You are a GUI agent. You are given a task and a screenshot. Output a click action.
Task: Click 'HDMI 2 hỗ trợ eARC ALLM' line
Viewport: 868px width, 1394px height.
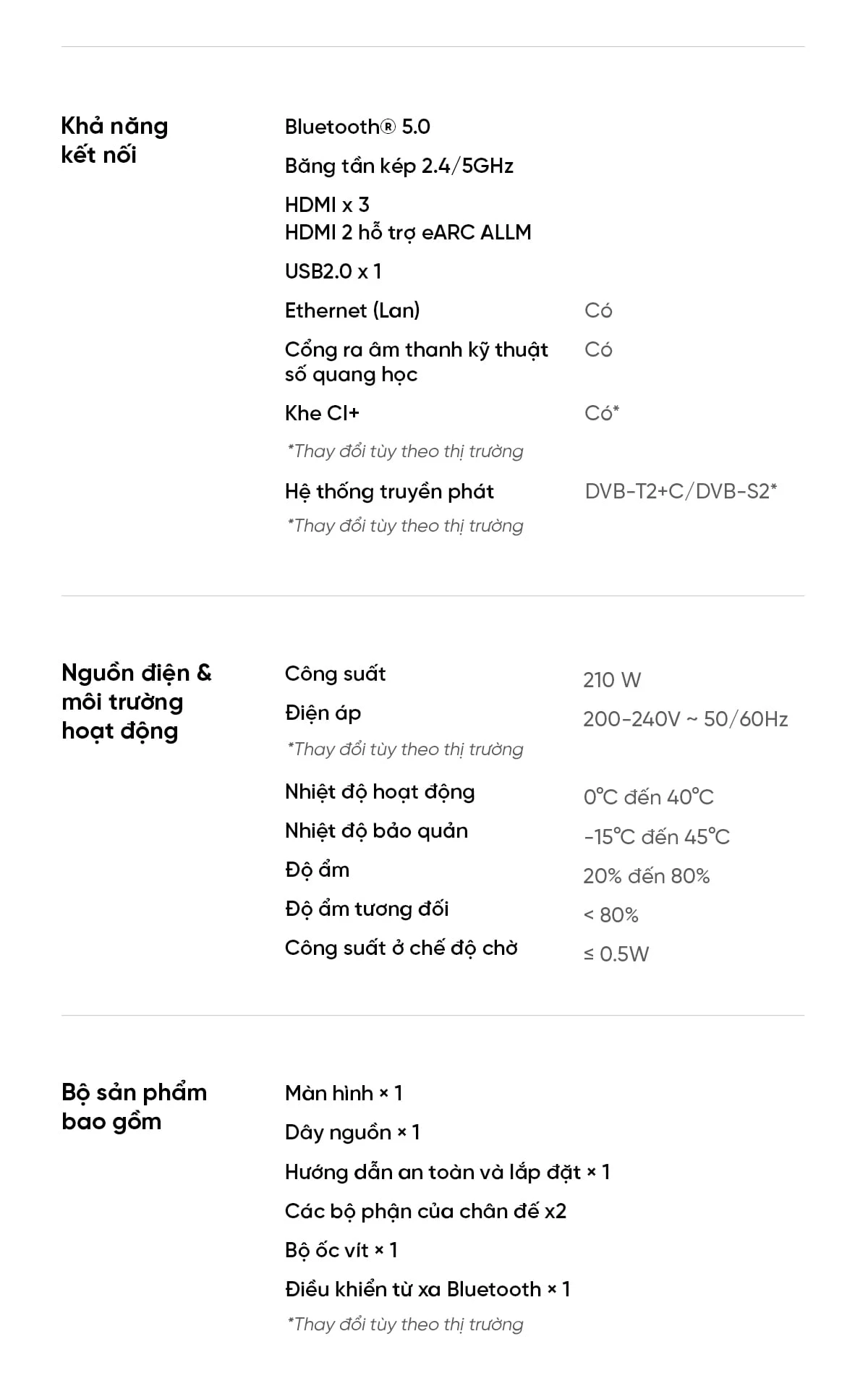(x=408, y=232)
